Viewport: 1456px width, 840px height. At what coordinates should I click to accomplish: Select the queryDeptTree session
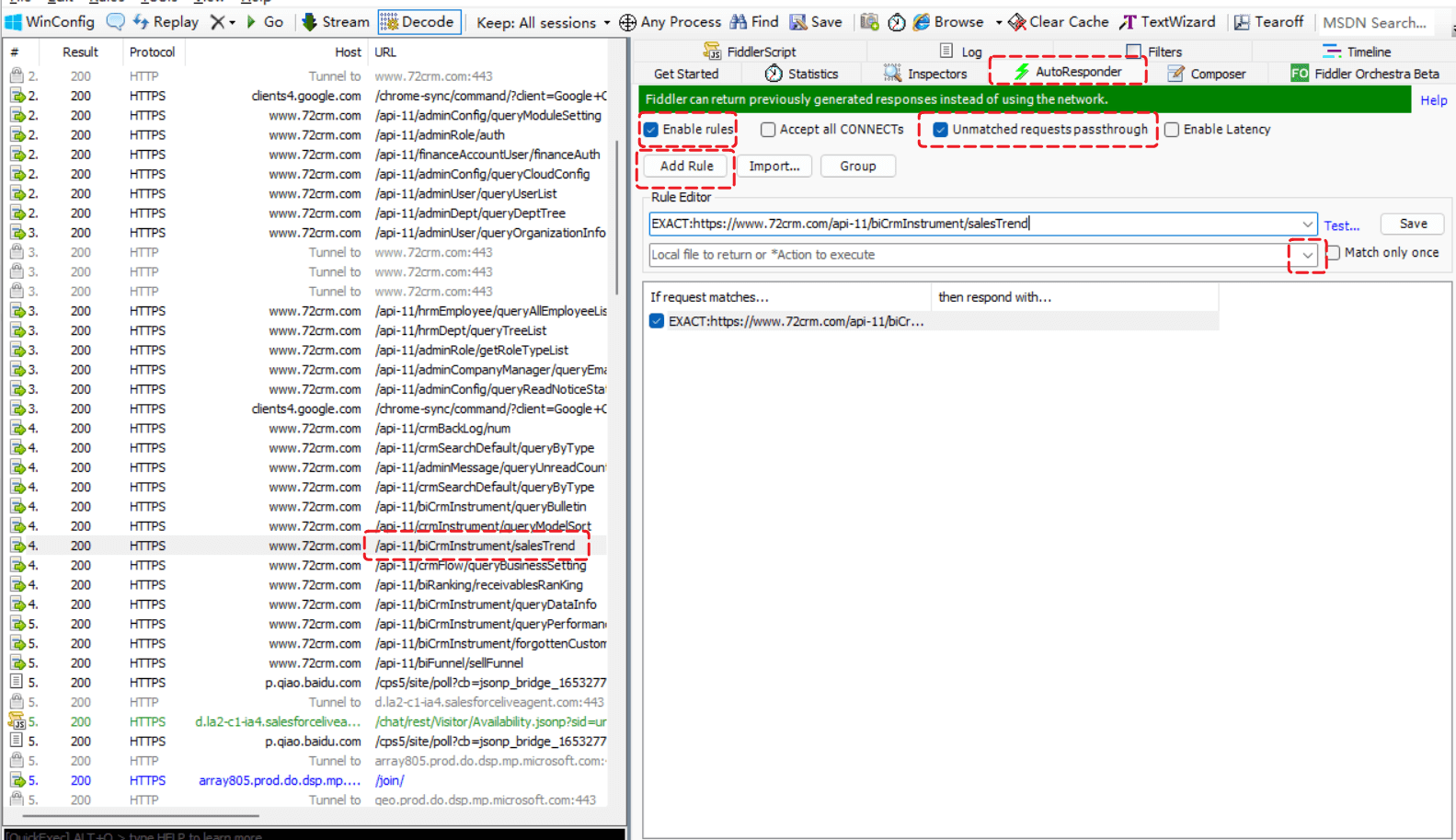(306, 213)
